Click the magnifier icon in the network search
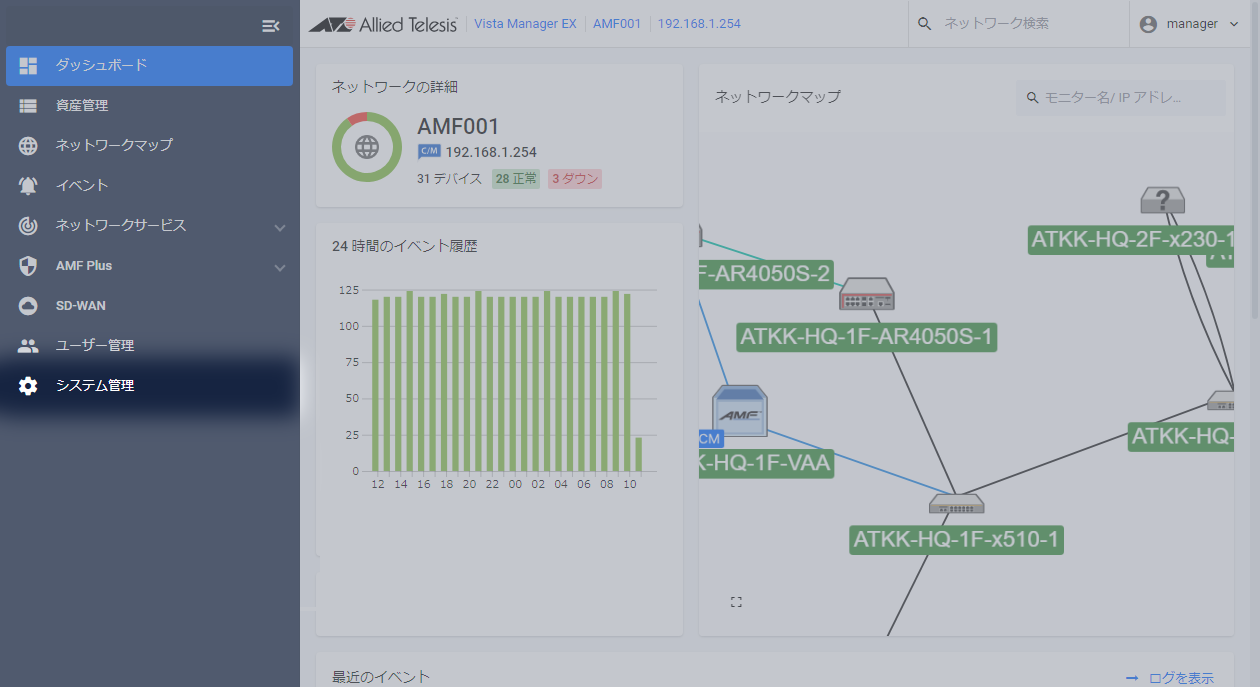Screen dimensions: 1260x687 [x=924, y=23]
